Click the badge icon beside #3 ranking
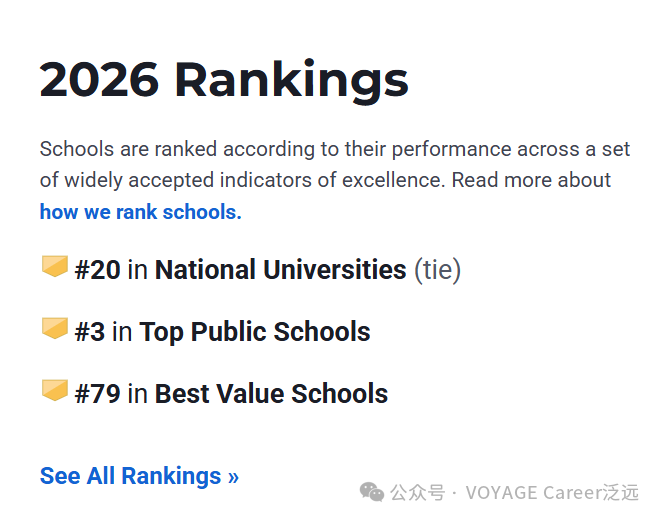Screen dimensions: 660x519 54,330
